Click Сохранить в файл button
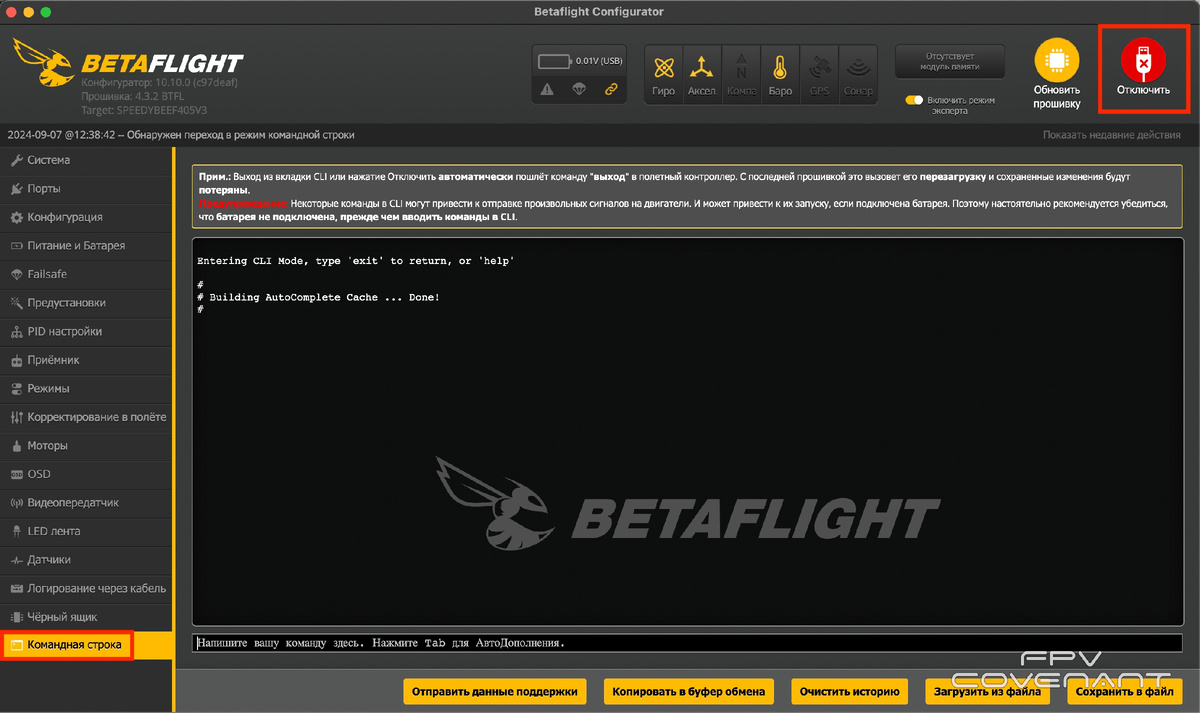1200x713 pixels. click(1125, 691)
